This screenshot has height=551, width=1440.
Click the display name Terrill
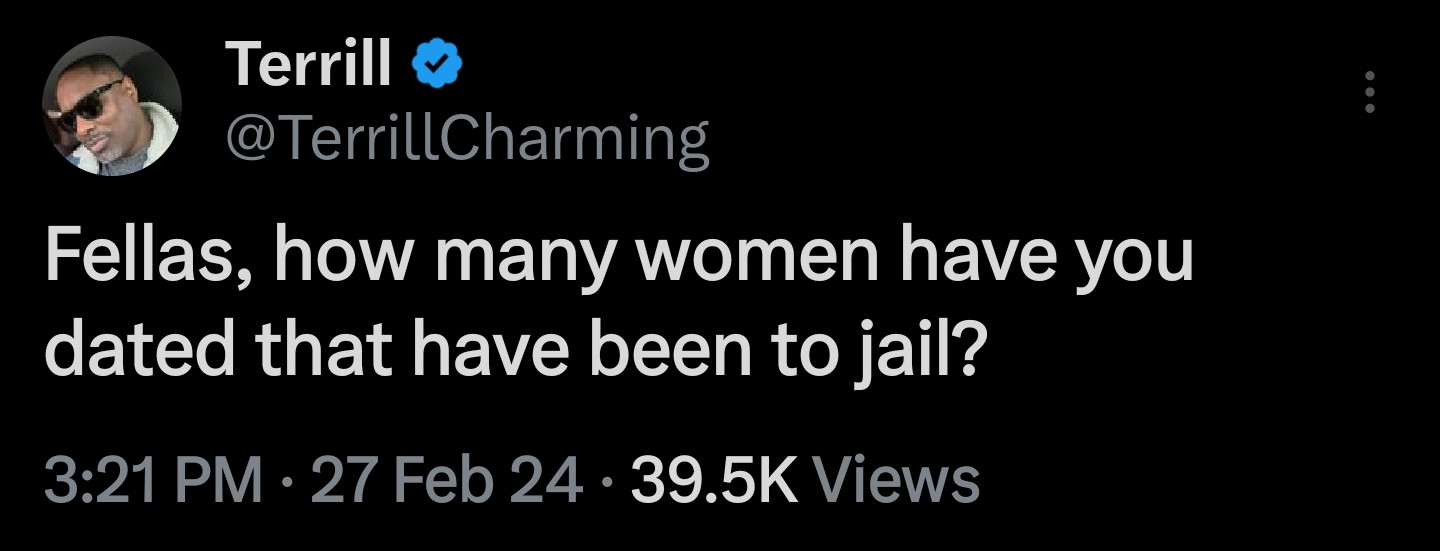point(311,67)
